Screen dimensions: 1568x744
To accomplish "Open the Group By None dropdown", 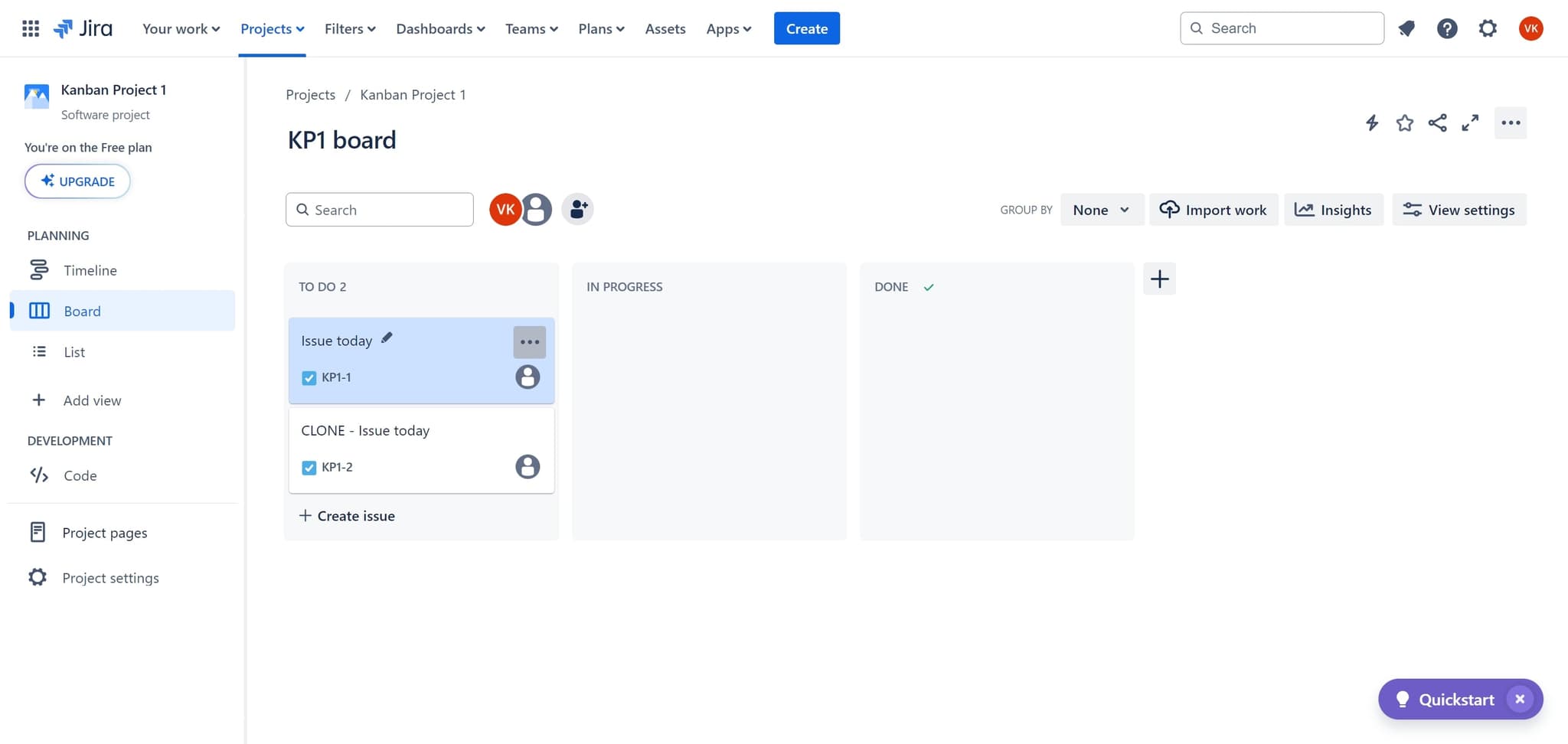I will click(1102, 209).
